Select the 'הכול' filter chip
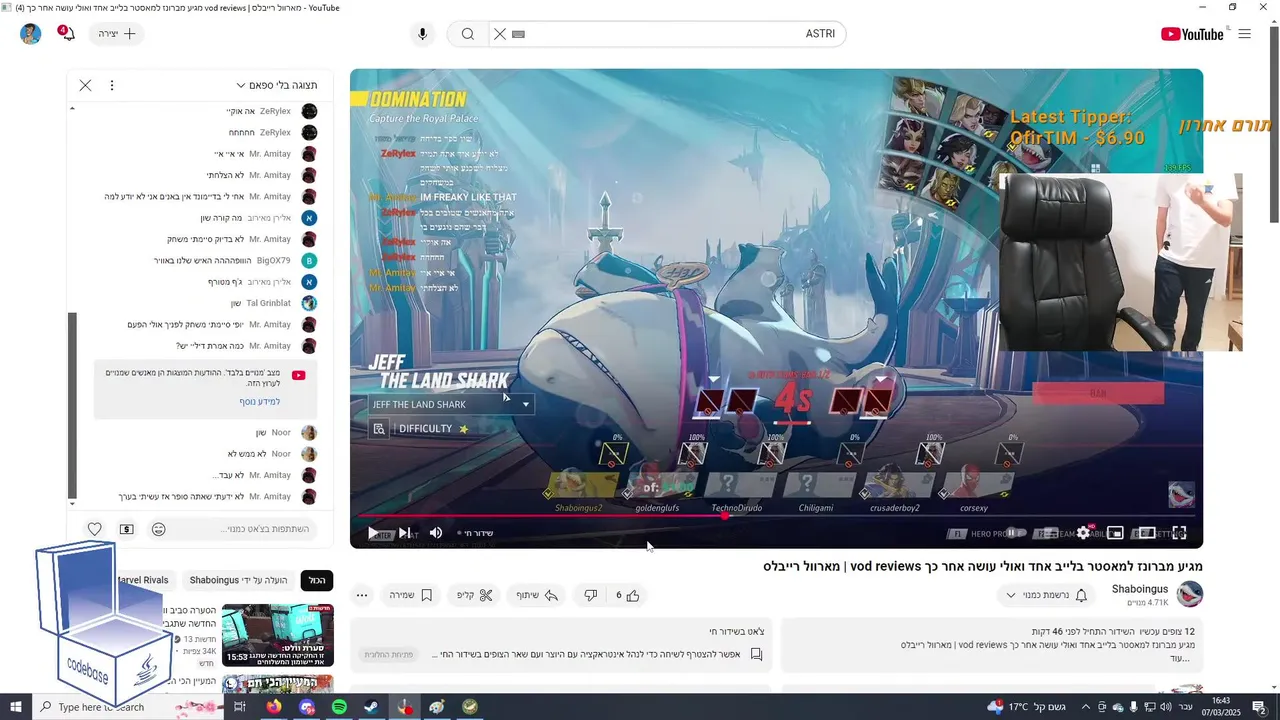The image size is (1280, 720). tap(317, 580)
